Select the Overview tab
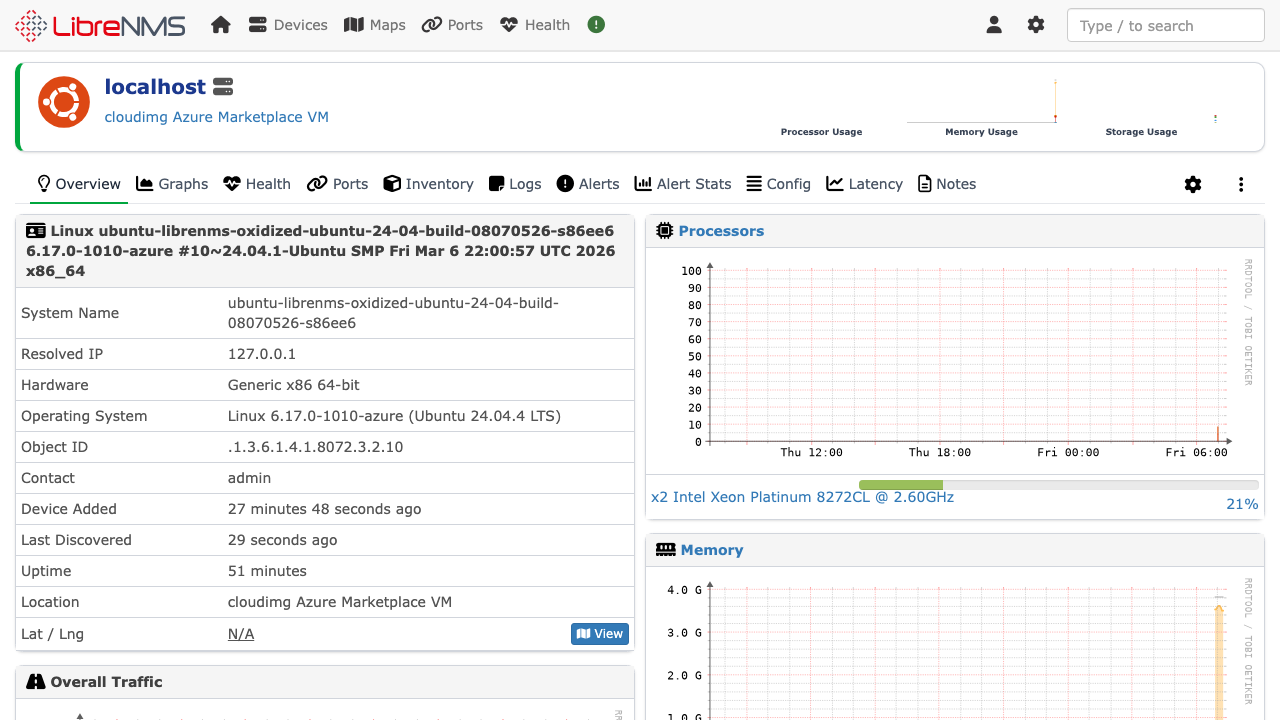The image size is (1280, 720). (x=78, y=184)
